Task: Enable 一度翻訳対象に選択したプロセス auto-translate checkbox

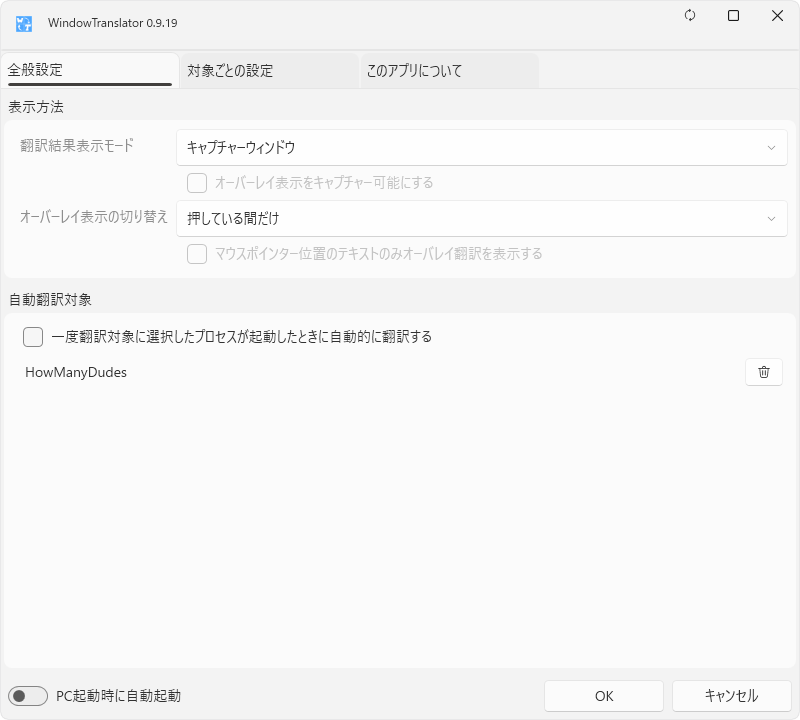Action: click(33, 337)
